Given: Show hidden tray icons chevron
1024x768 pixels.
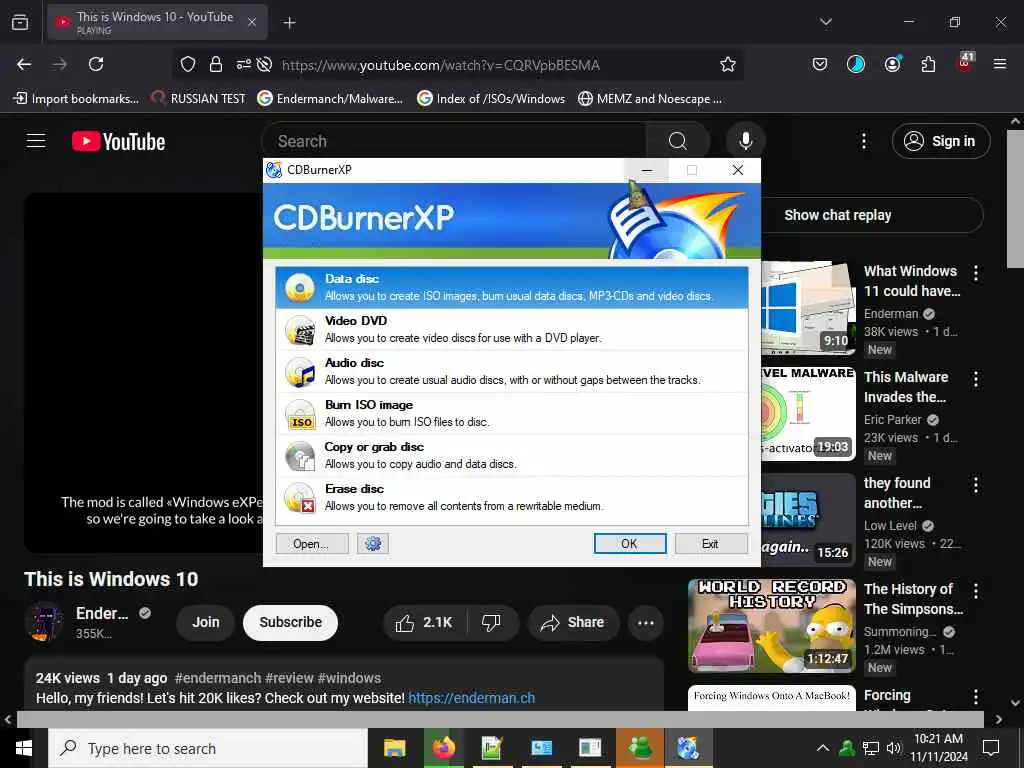Looking at the screenshot, I should tap(823, 748).
